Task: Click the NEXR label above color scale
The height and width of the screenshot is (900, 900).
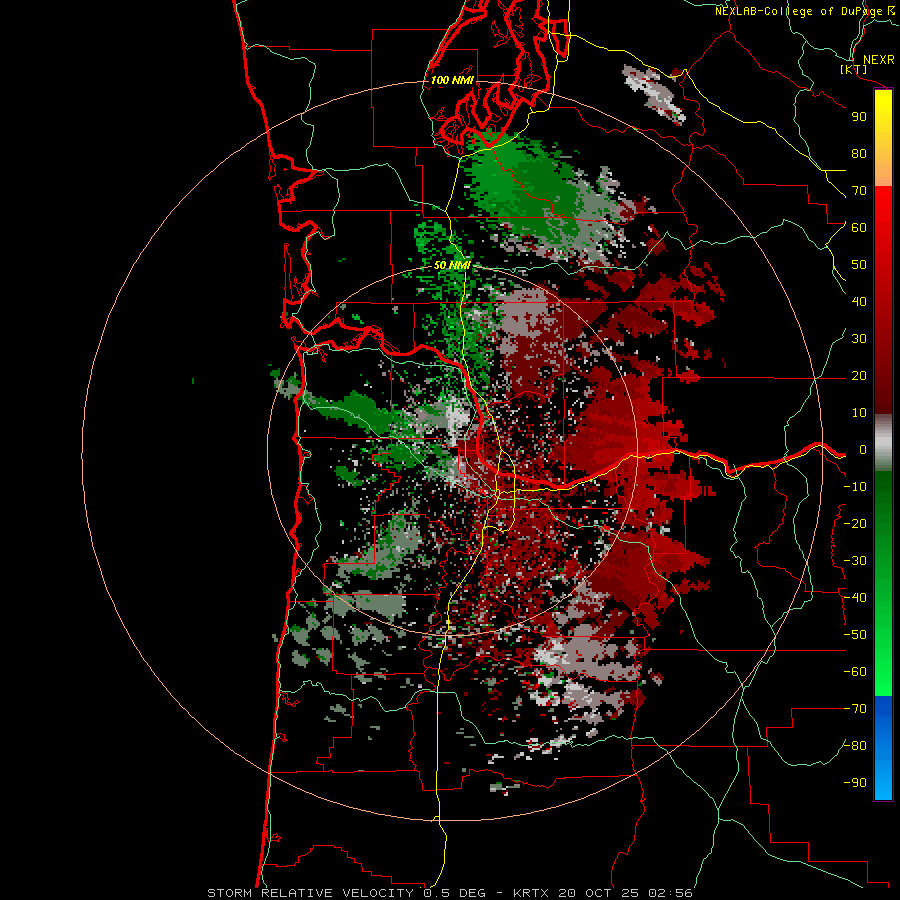Action: click(x=878, y=60)
